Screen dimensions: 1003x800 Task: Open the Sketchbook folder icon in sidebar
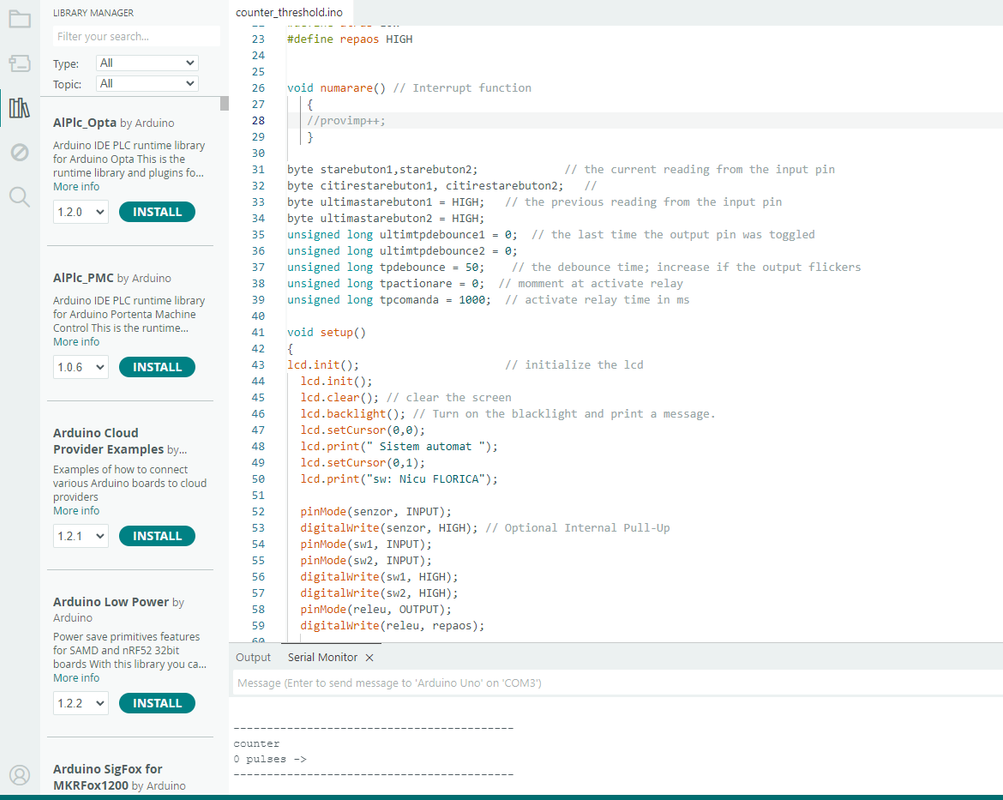pyautogui.click(x=19, y=19)
